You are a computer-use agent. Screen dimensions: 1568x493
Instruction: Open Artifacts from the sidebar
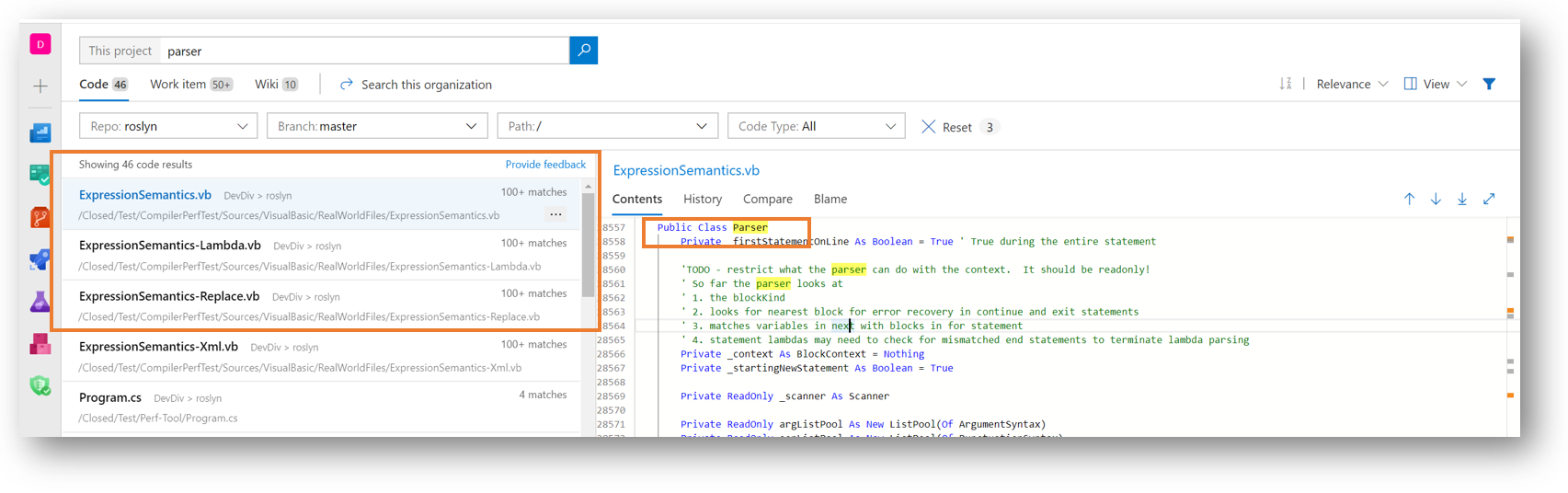tap(40, 344)
